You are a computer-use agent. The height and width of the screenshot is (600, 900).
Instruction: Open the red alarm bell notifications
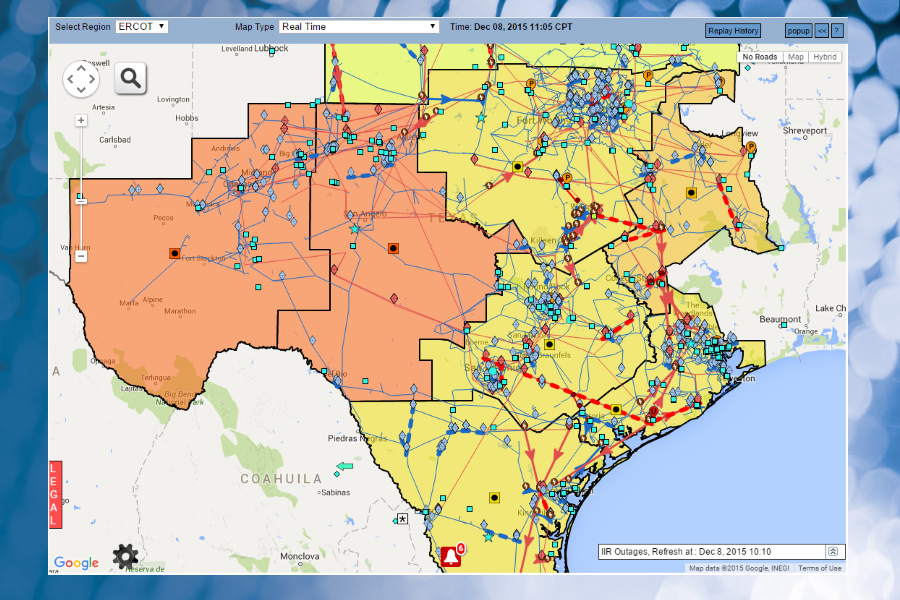pyautogui.click(x=451, y=556)
